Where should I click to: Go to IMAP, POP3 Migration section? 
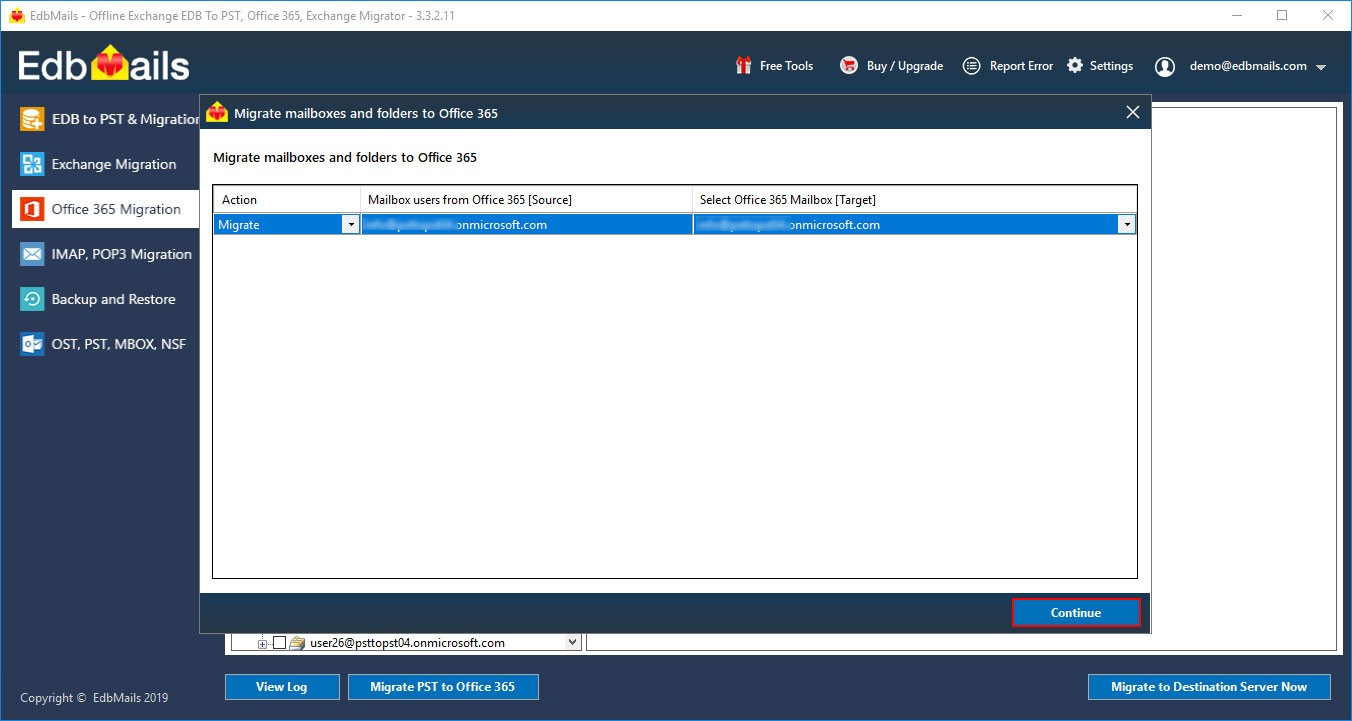click(x=106, y=254)
